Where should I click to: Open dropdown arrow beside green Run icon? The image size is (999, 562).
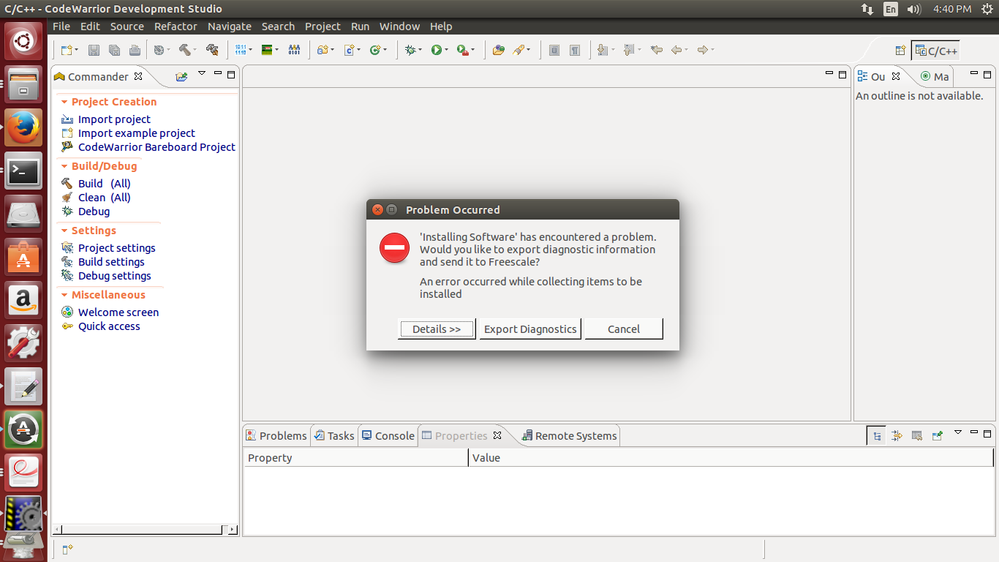[447, 50]
